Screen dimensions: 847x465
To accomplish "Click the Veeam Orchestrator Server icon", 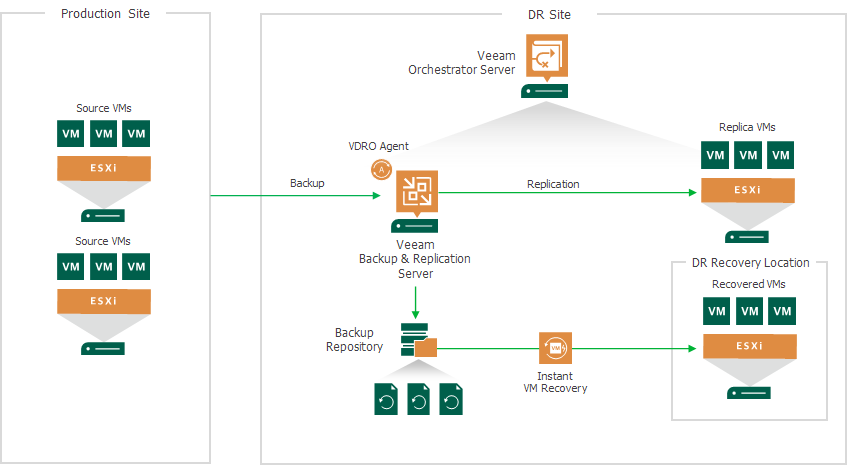I will point(547,56).
